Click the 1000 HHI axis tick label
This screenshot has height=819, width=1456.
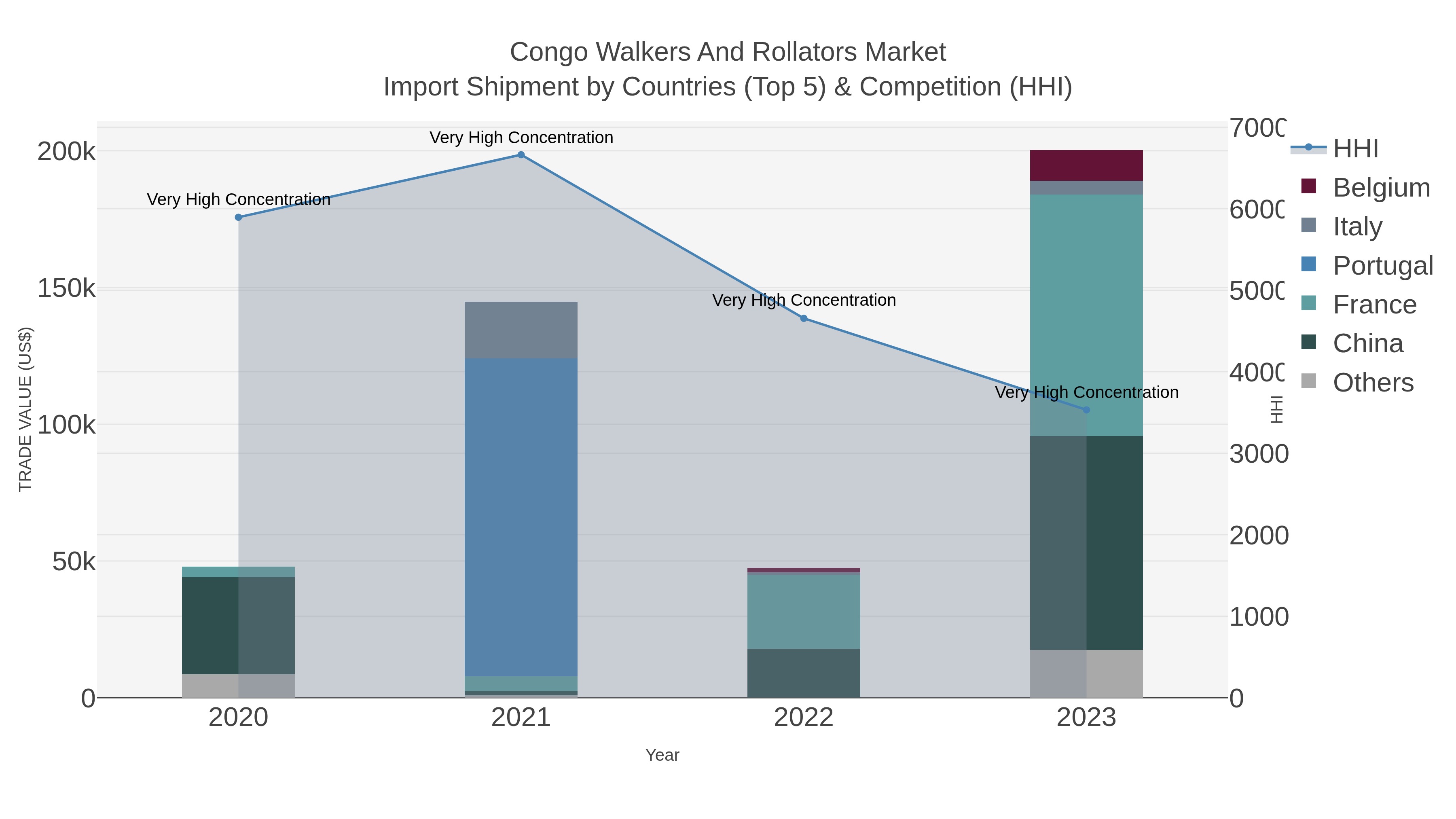[x=1259, y=617]
